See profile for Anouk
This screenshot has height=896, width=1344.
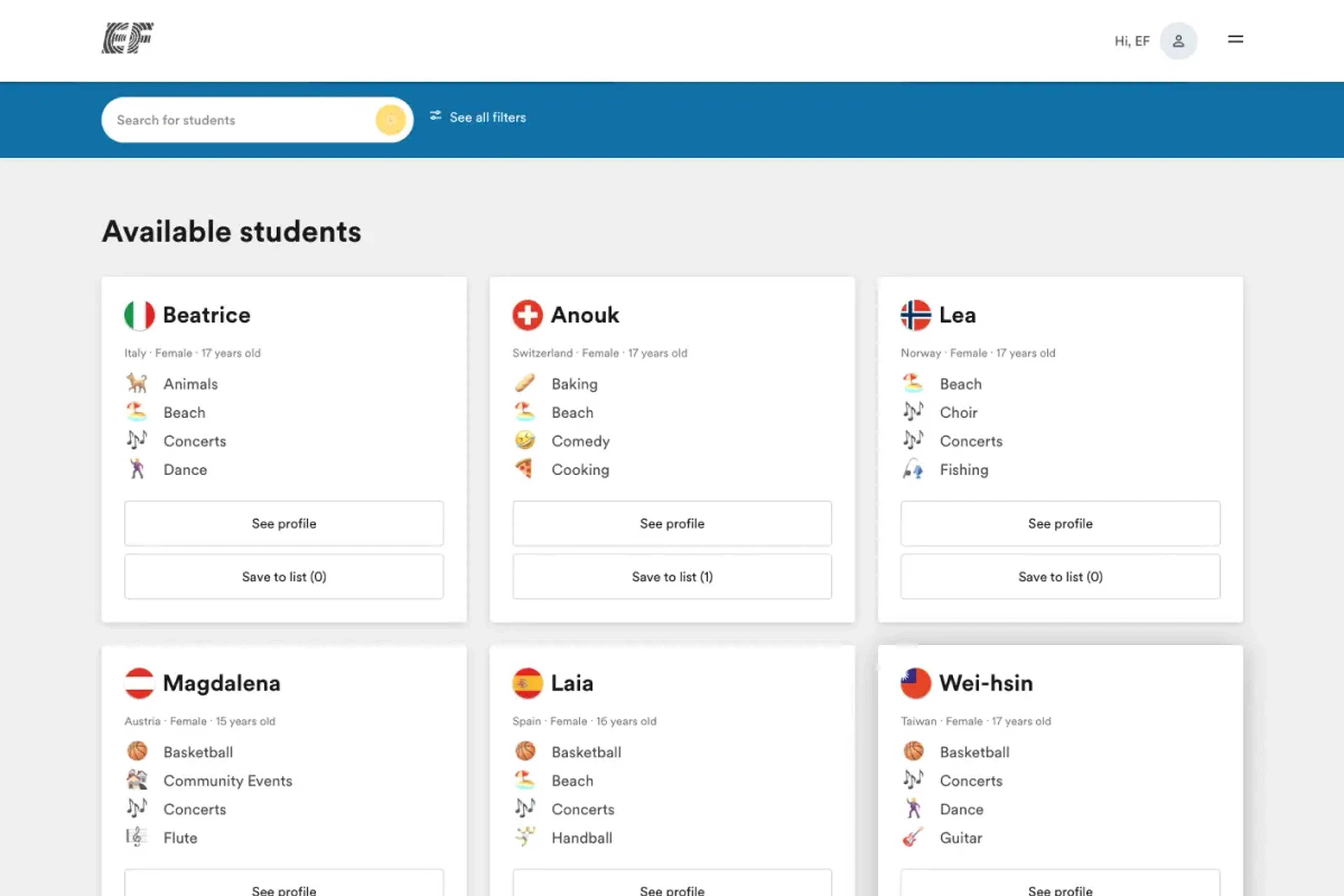click(x=672, y=524)
